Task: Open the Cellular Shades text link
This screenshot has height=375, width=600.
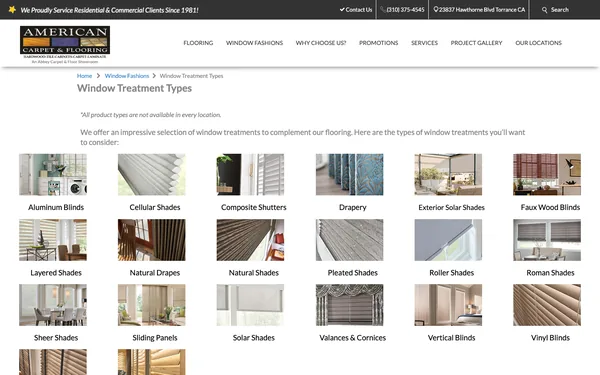Action: tap(155, 207)
